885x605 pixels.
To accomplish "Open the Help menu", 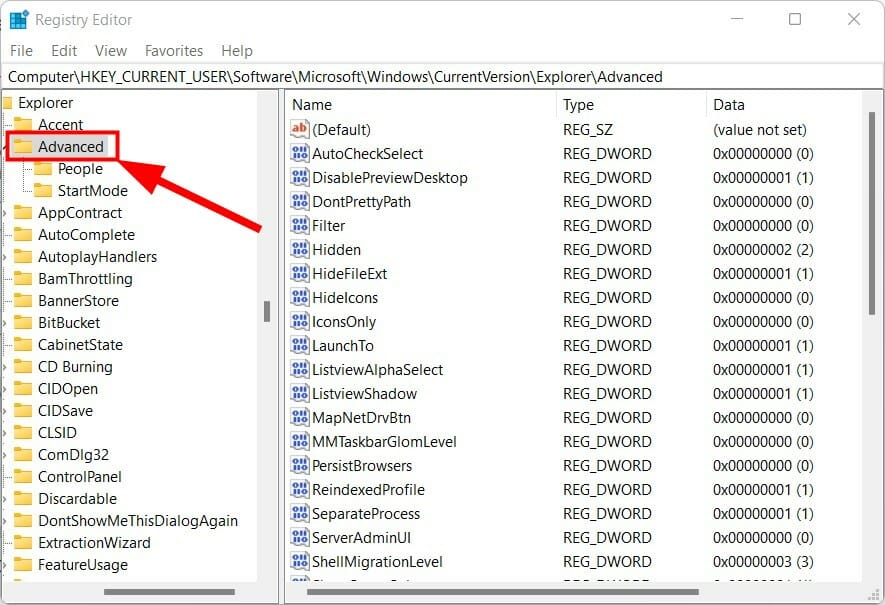I will coord(236,51).
